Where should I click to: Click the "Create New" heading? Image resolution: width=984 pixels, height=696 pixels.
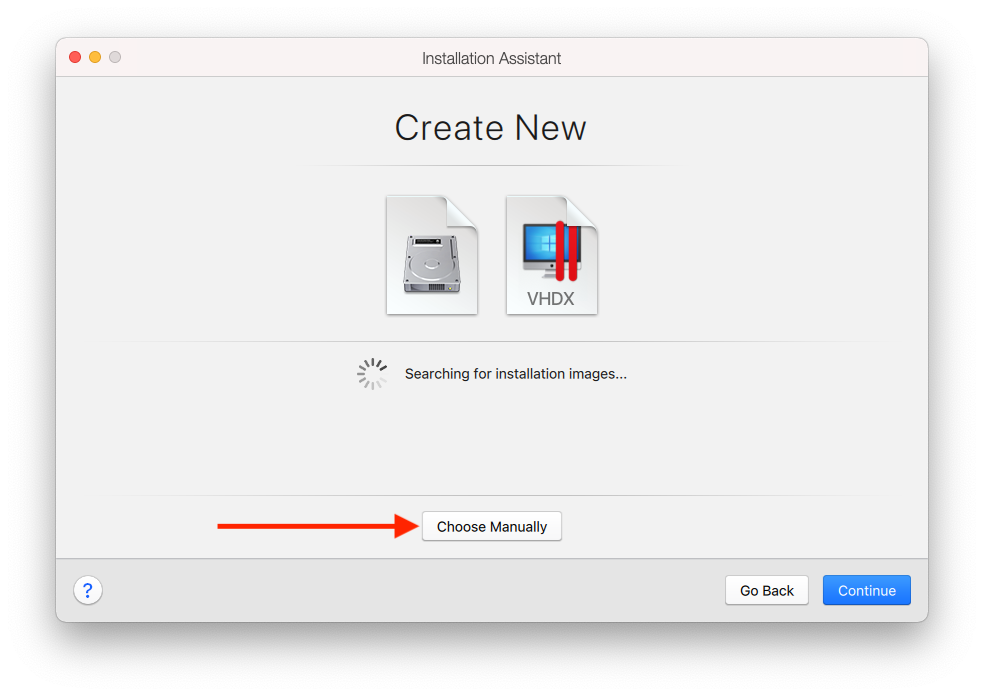(x=490, y=128)
